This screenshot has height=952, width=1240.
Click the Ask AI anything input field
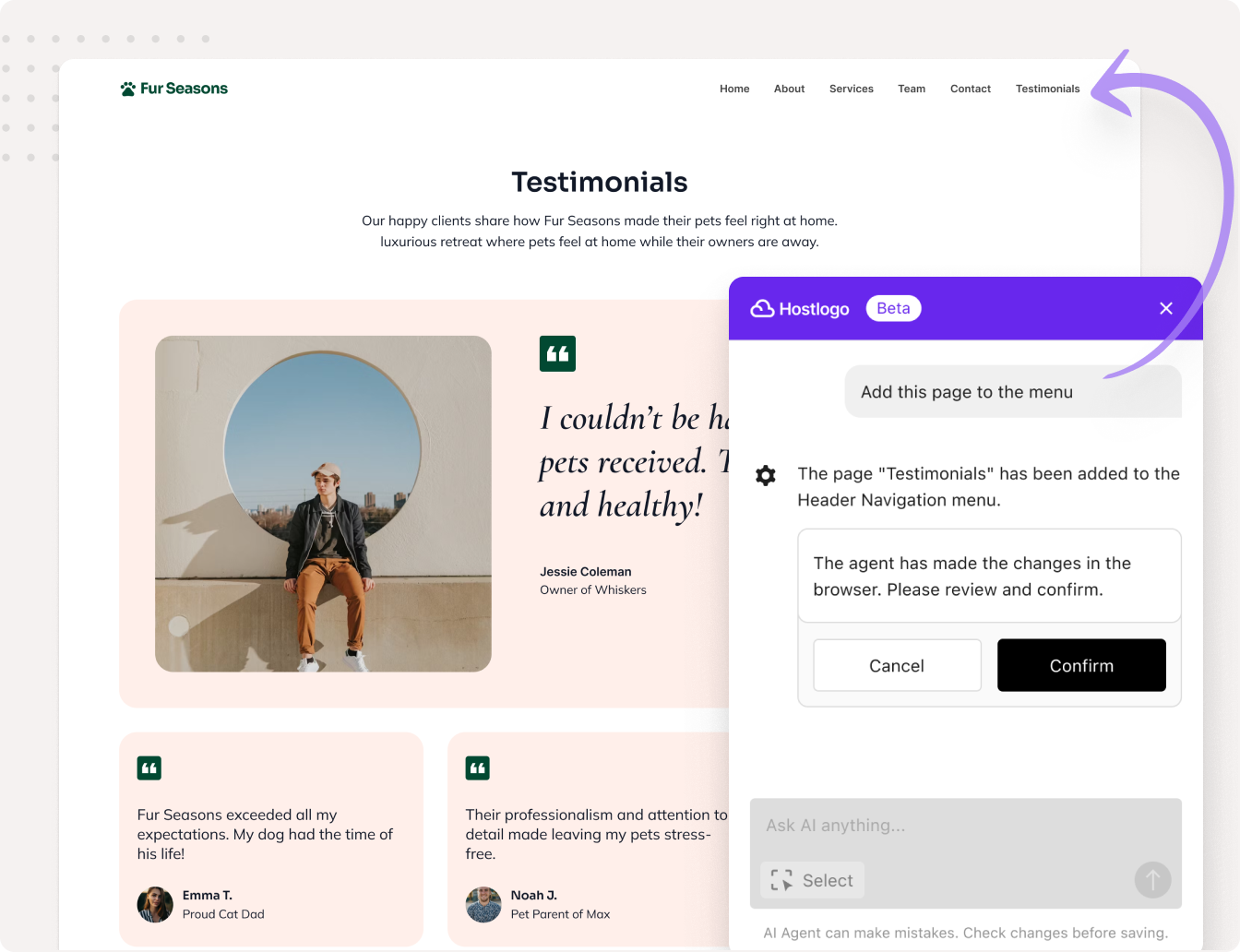click(965, 826)
